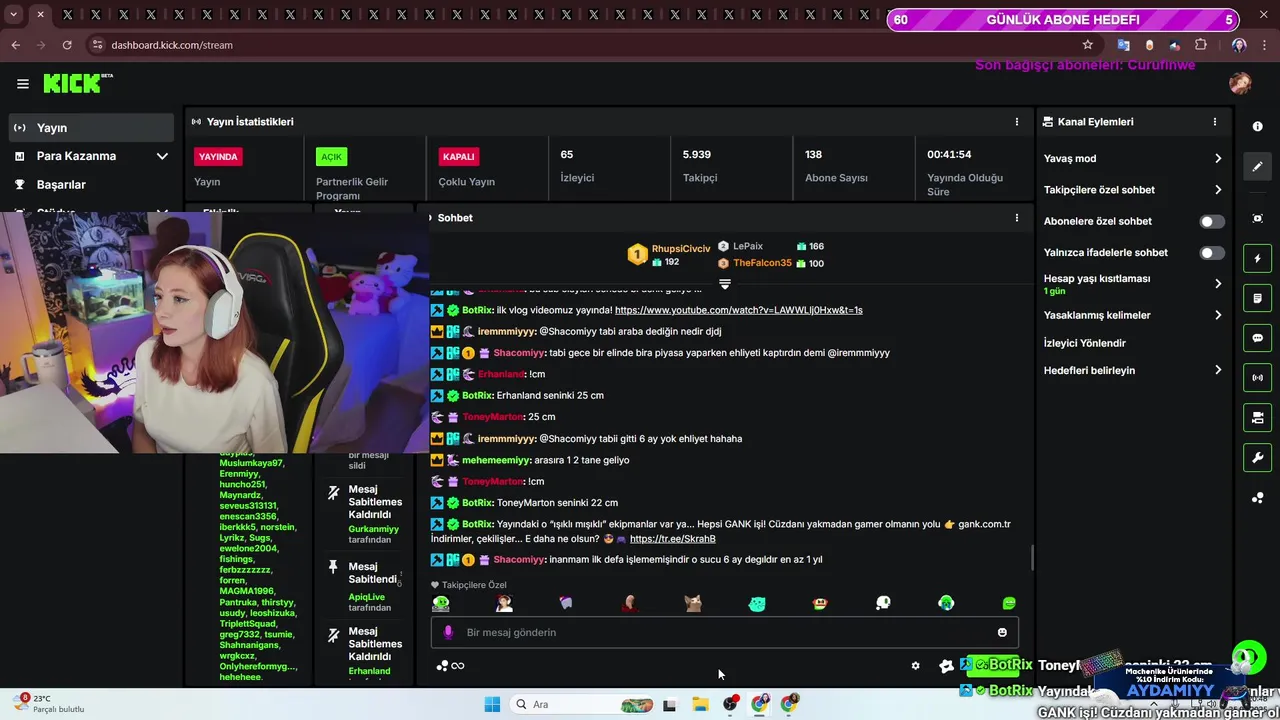Viewport: 1280px width, 720px height.
Task: Open Yasaklanmış kelimeler options arrow
Action: point(1218,315)
